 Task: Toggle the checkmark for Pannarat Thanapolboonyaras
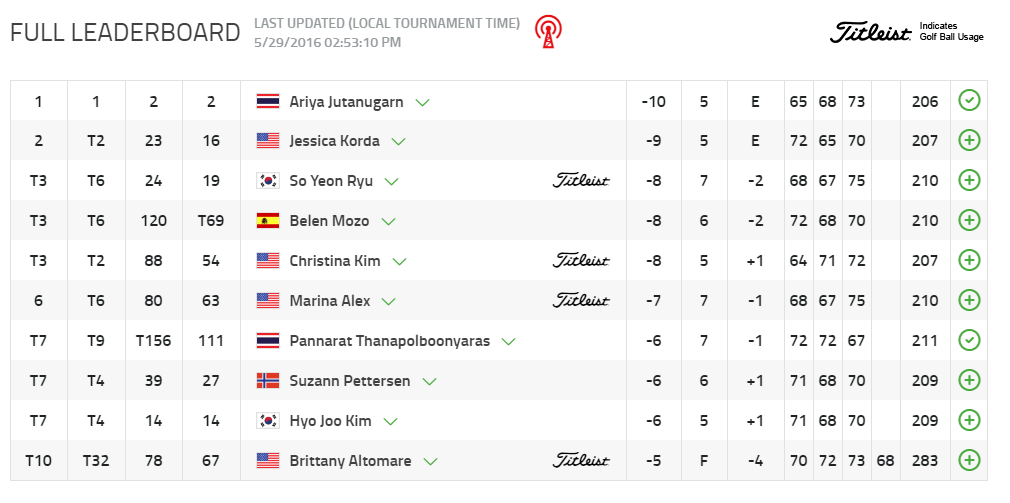pos(968,340)
